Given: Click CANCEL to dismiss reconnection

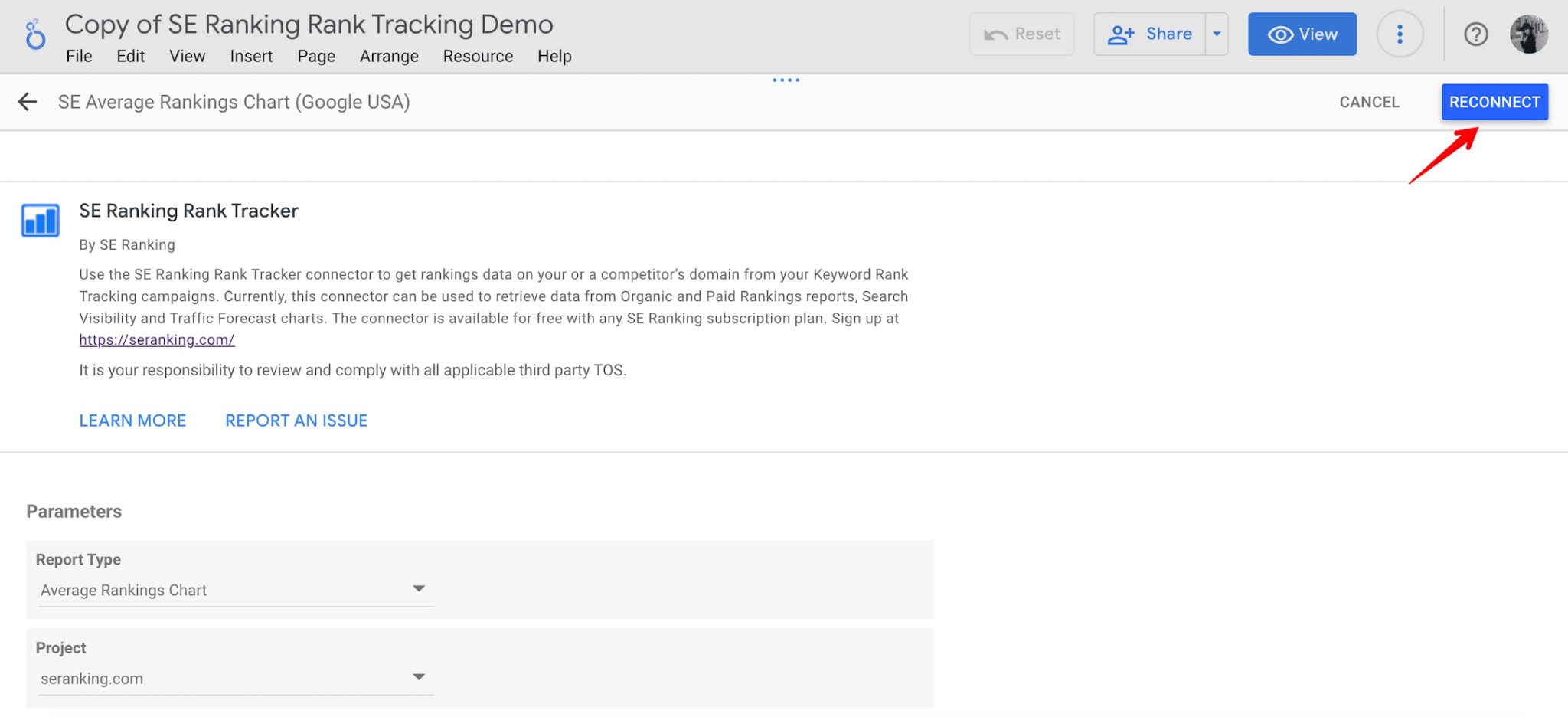Looking at the screenshot, I should pos(1369,101).
